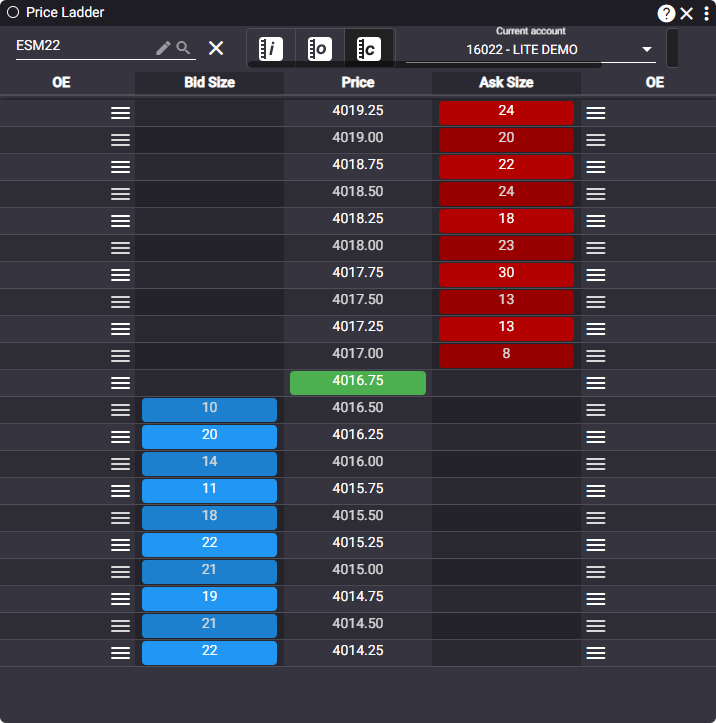Viewport: 716px width, 723px height.
Task: Select the 'i' ladder mode icon
Action: pos(271,48)
